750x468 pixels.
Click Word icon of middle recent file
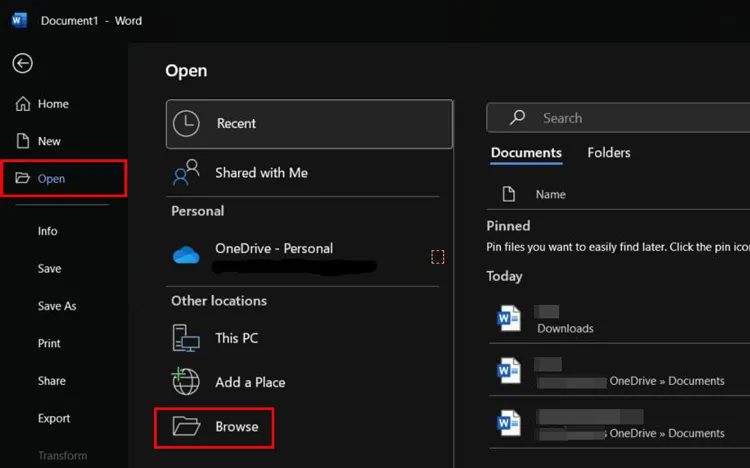pyautogui.click(x=509, y=371)
